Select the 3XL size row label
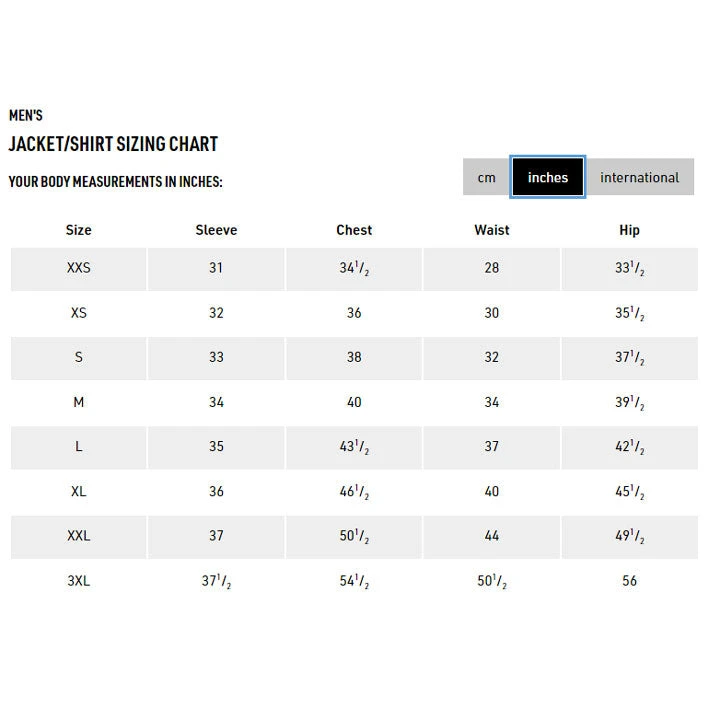This screenshot has width=720, height=720. coord(78,581)
